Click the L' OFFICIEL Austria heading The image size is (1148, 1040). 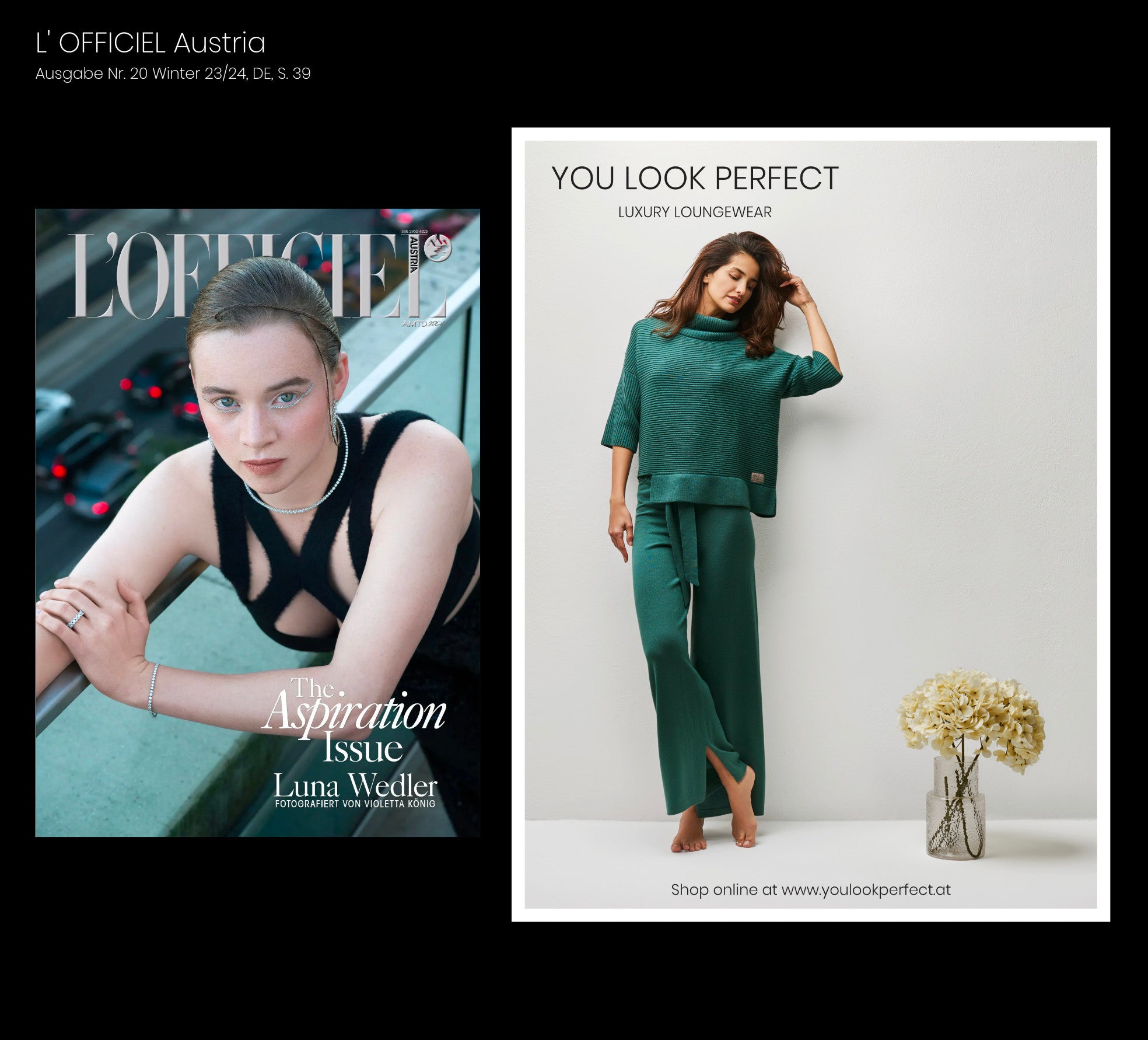click(x=150, y=43)
